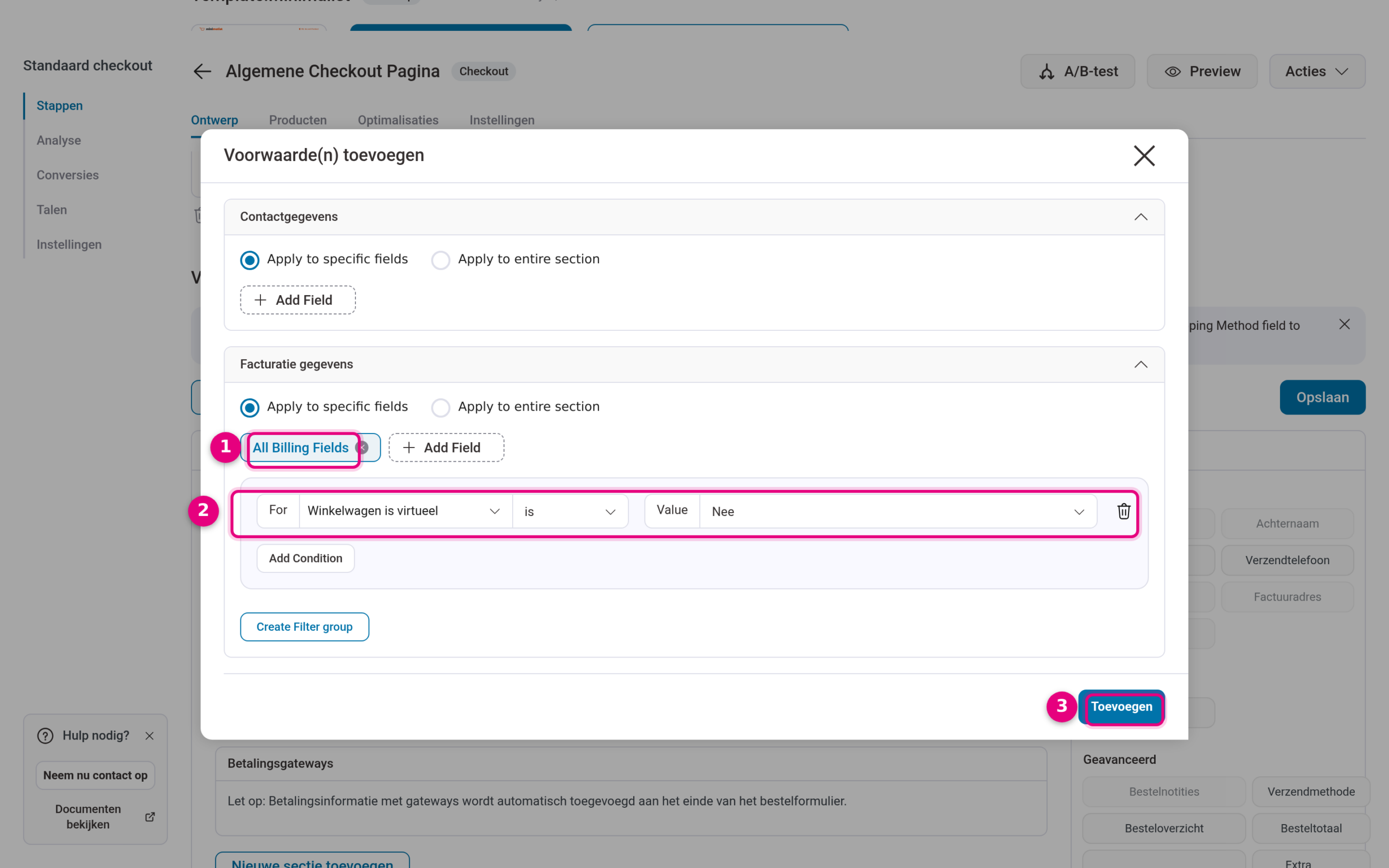Select Apply to entire section under Facturatie gegevens

441,407
